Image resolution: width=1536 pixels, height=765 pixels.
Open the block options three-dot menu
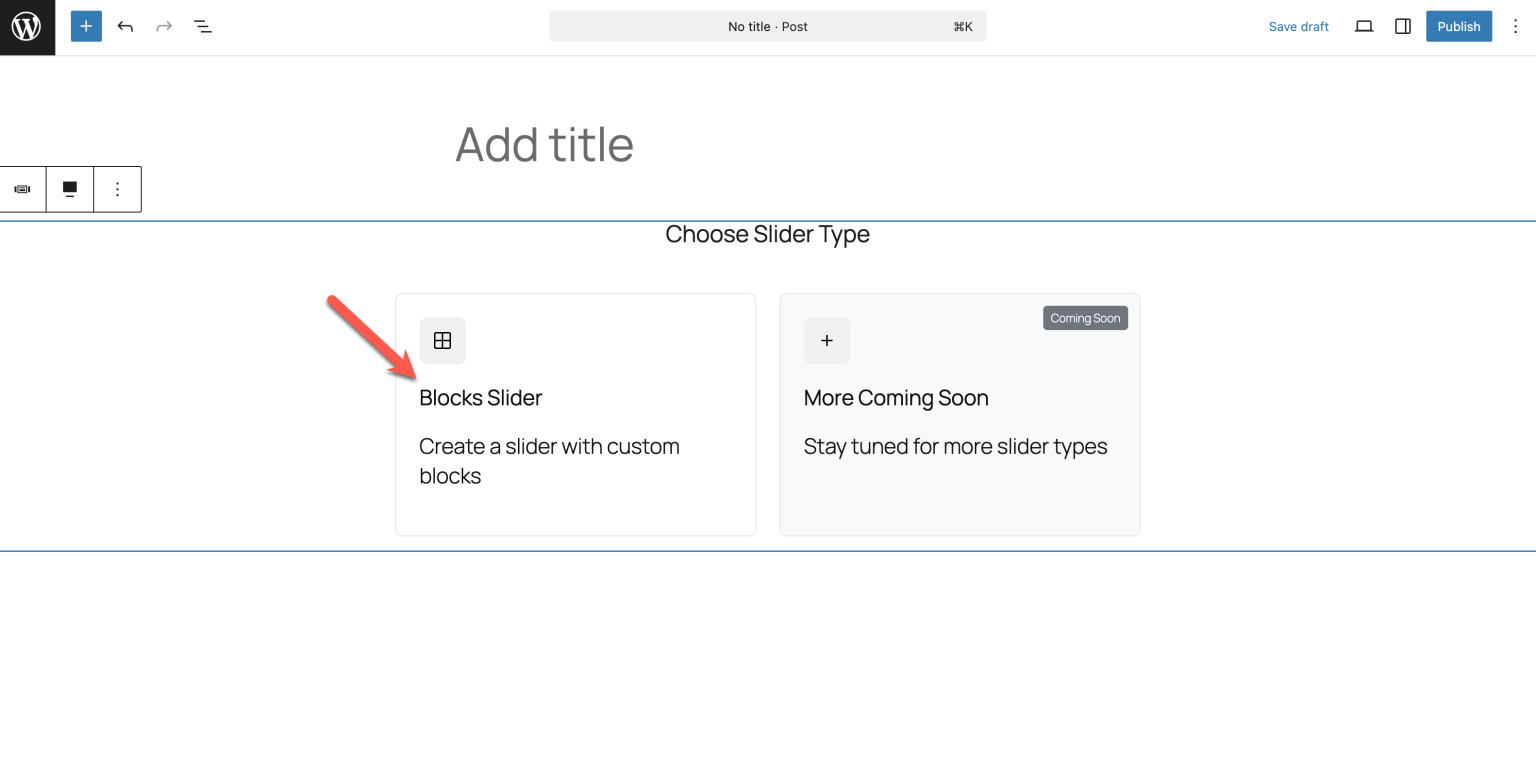coord(117,189)
